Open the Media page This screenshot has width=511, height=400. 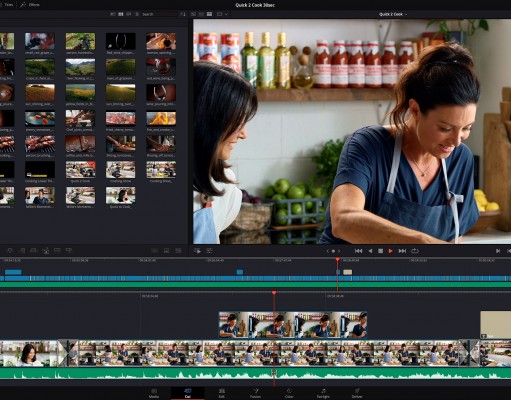click(x=154, y=393)
